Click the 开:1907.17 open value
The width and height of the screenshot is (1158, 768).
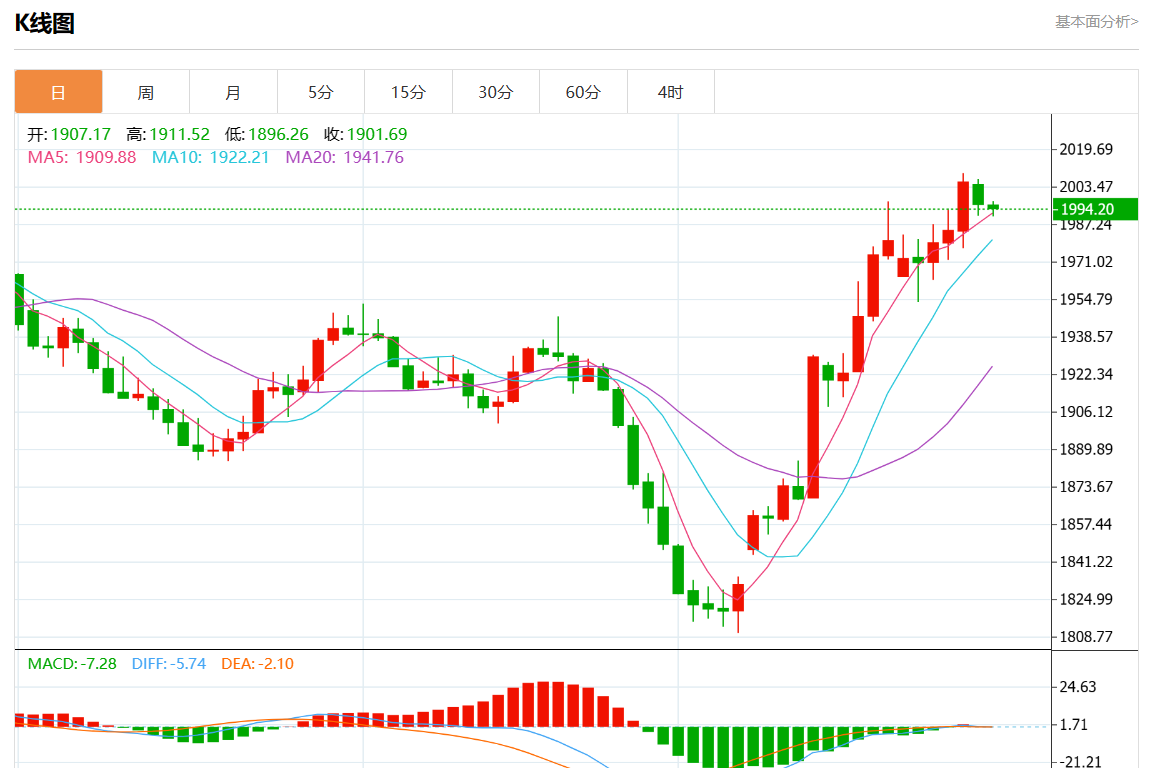(x=69, y=134)
